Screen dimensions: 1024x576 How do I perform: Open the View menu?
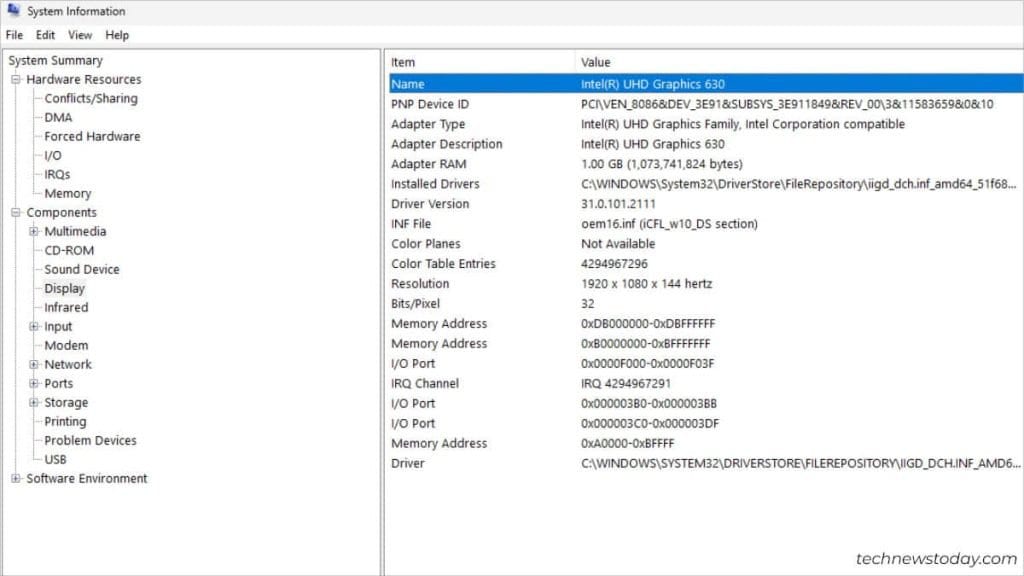click(x=79, y=34)
